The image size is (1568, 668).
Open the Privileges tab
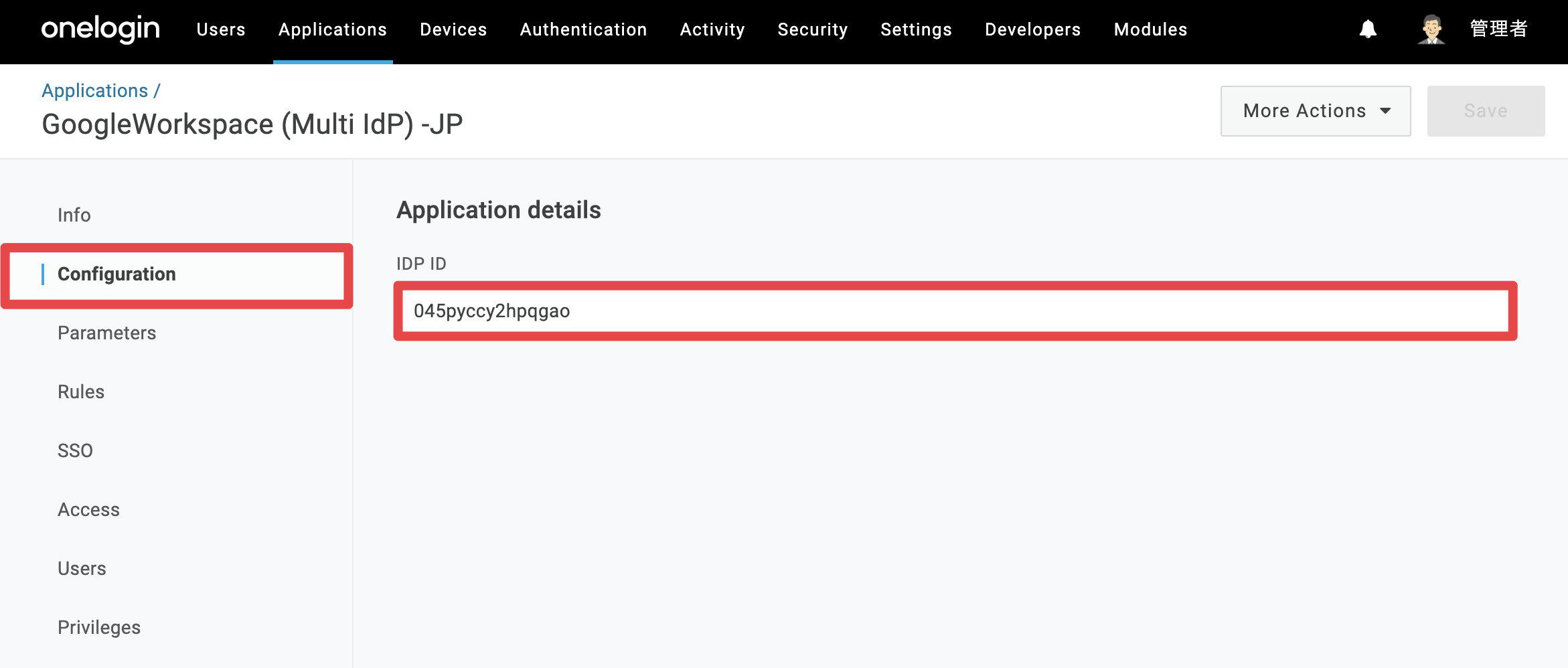pos(99,627)
